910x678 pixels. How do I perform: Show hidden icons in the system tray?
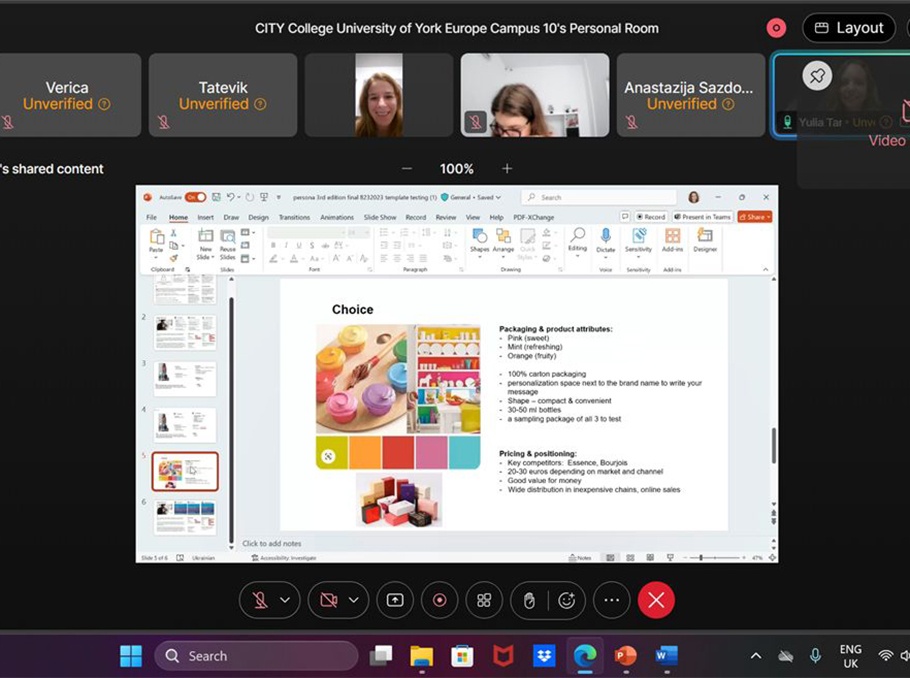(x=756, y=656)
